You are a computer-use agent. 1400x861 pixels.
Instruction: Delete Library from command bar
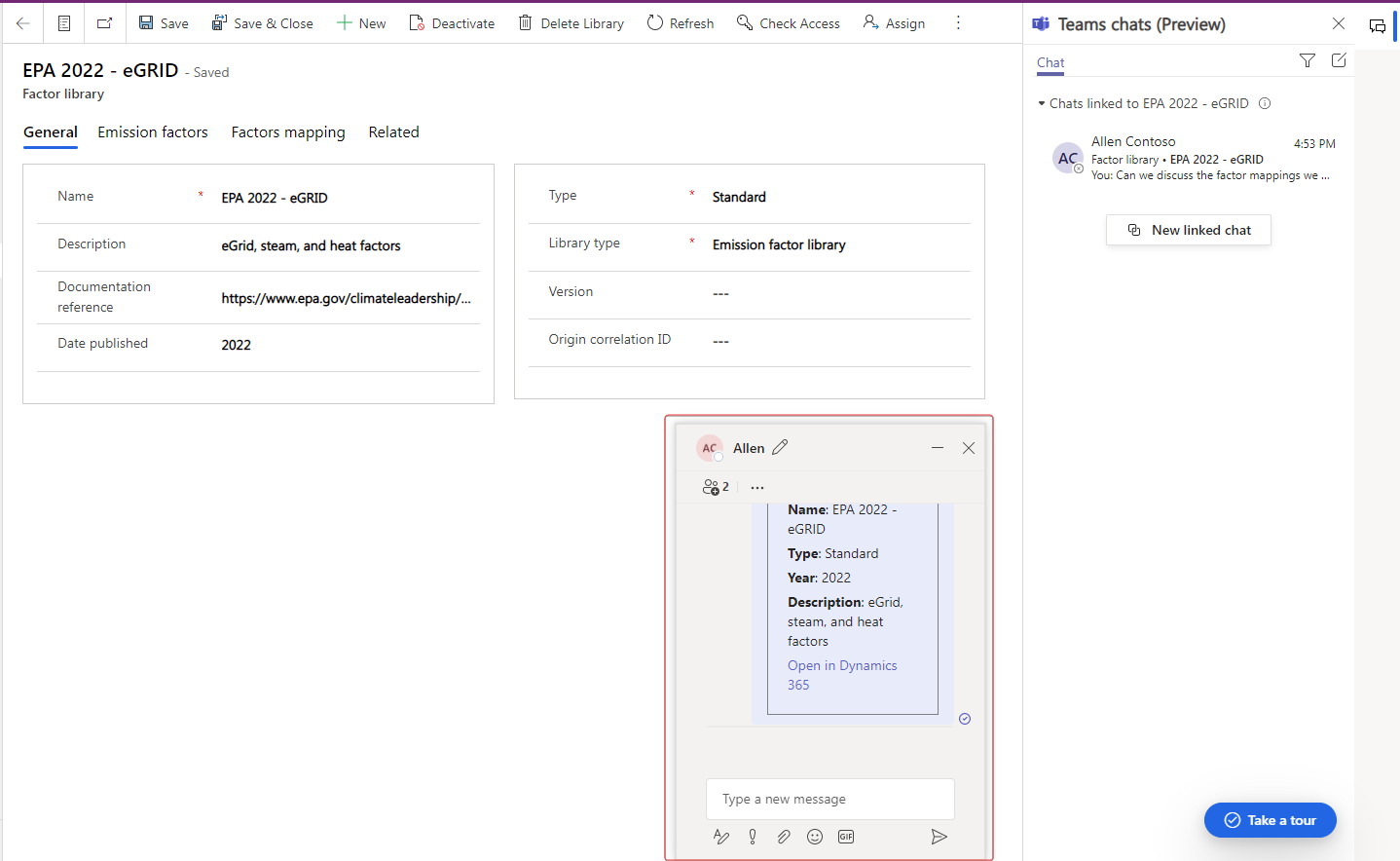(571, 23)
